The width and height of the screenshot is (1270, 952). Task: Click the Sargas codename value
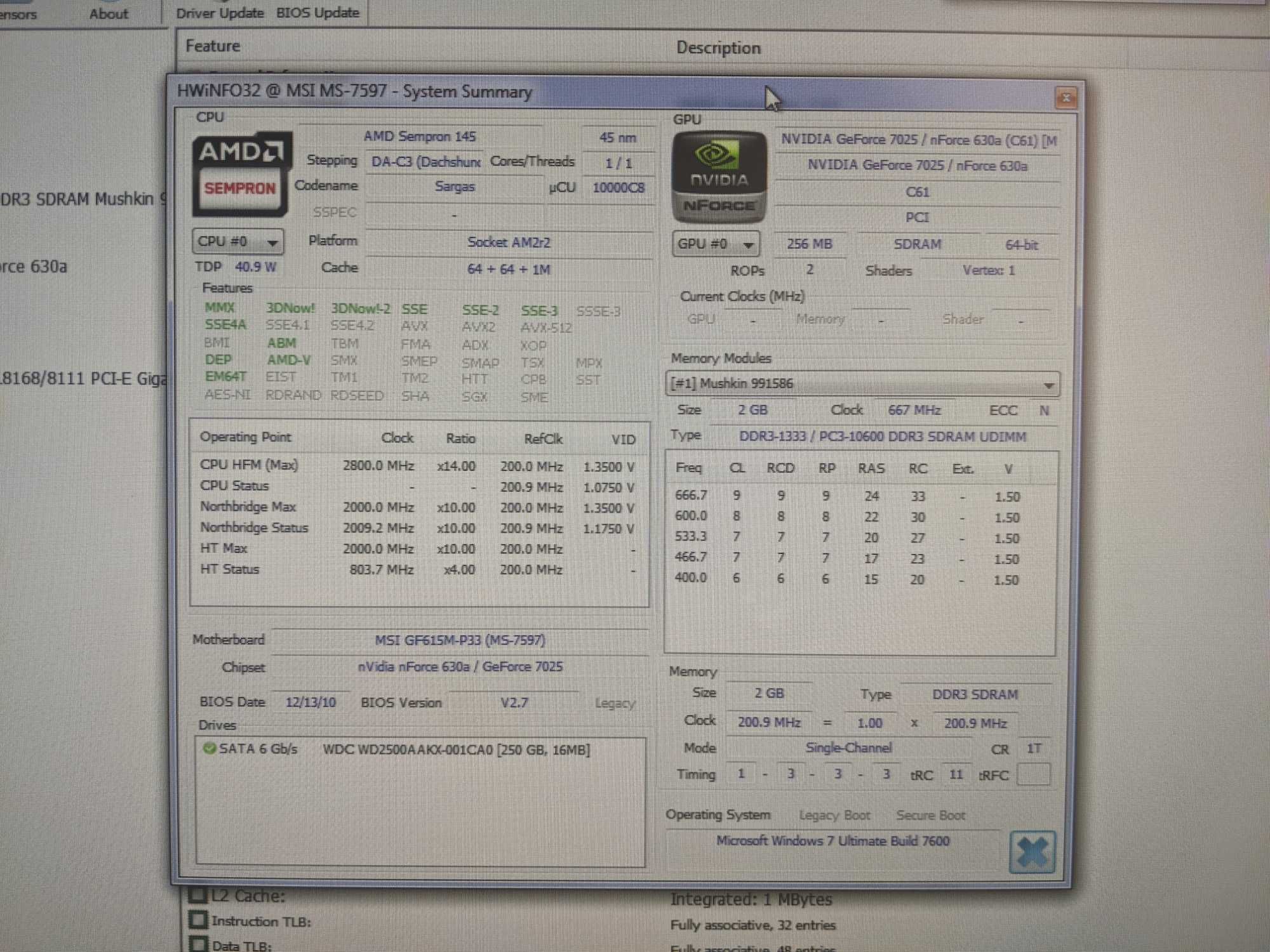pyautogui.click(x=455, y=187)
